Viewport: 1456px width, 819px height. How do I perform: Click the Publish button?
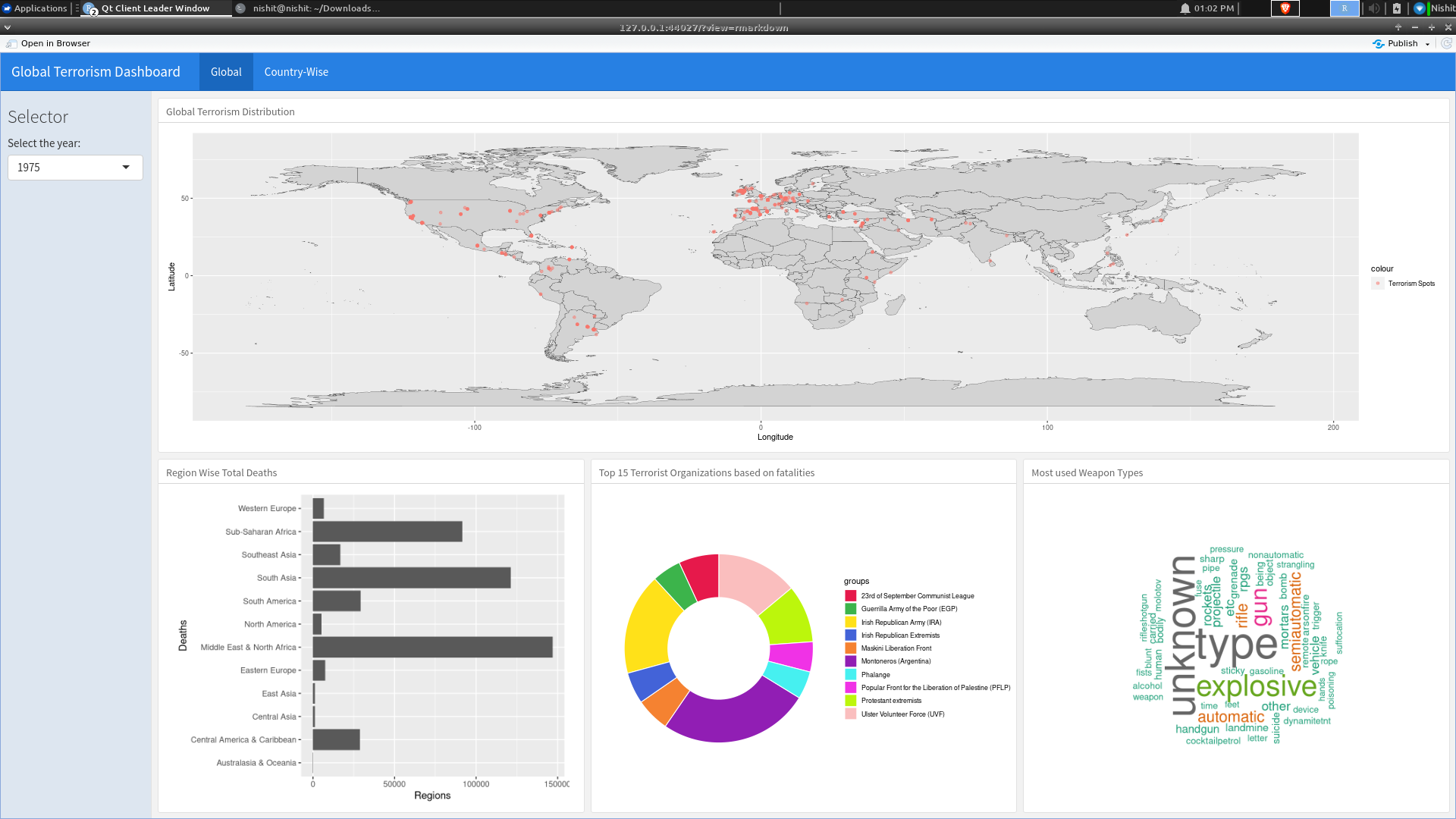pyautogui.click(x=1395, y=43)
